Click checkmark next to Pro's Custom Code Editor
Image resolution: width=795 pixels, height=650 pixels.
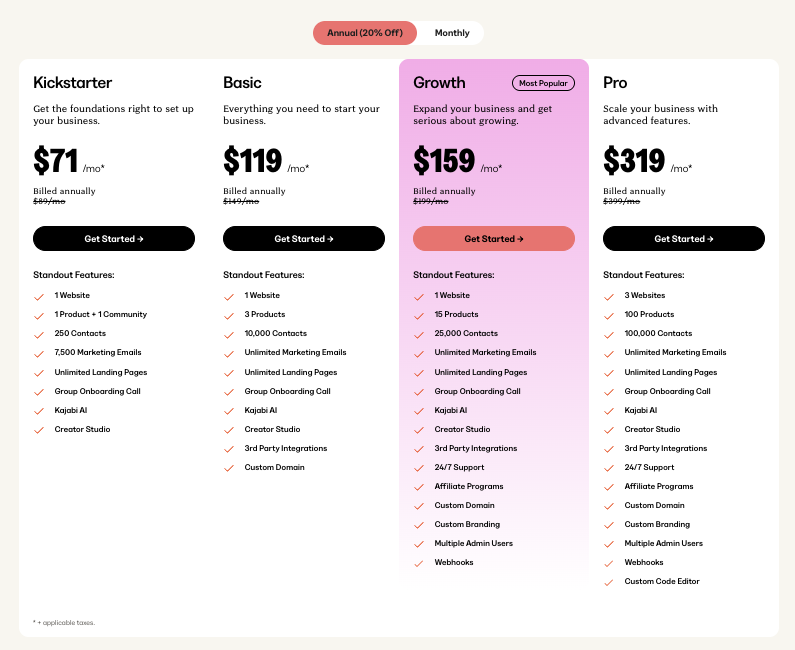pos(609,583)
